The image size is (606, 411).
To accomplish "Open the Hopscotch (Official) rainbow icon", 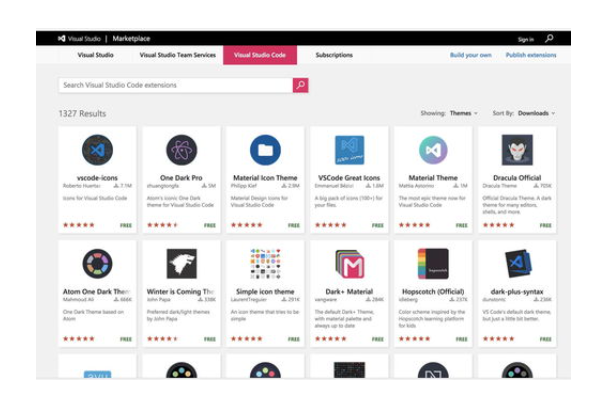I will click(x=433, y=264).
